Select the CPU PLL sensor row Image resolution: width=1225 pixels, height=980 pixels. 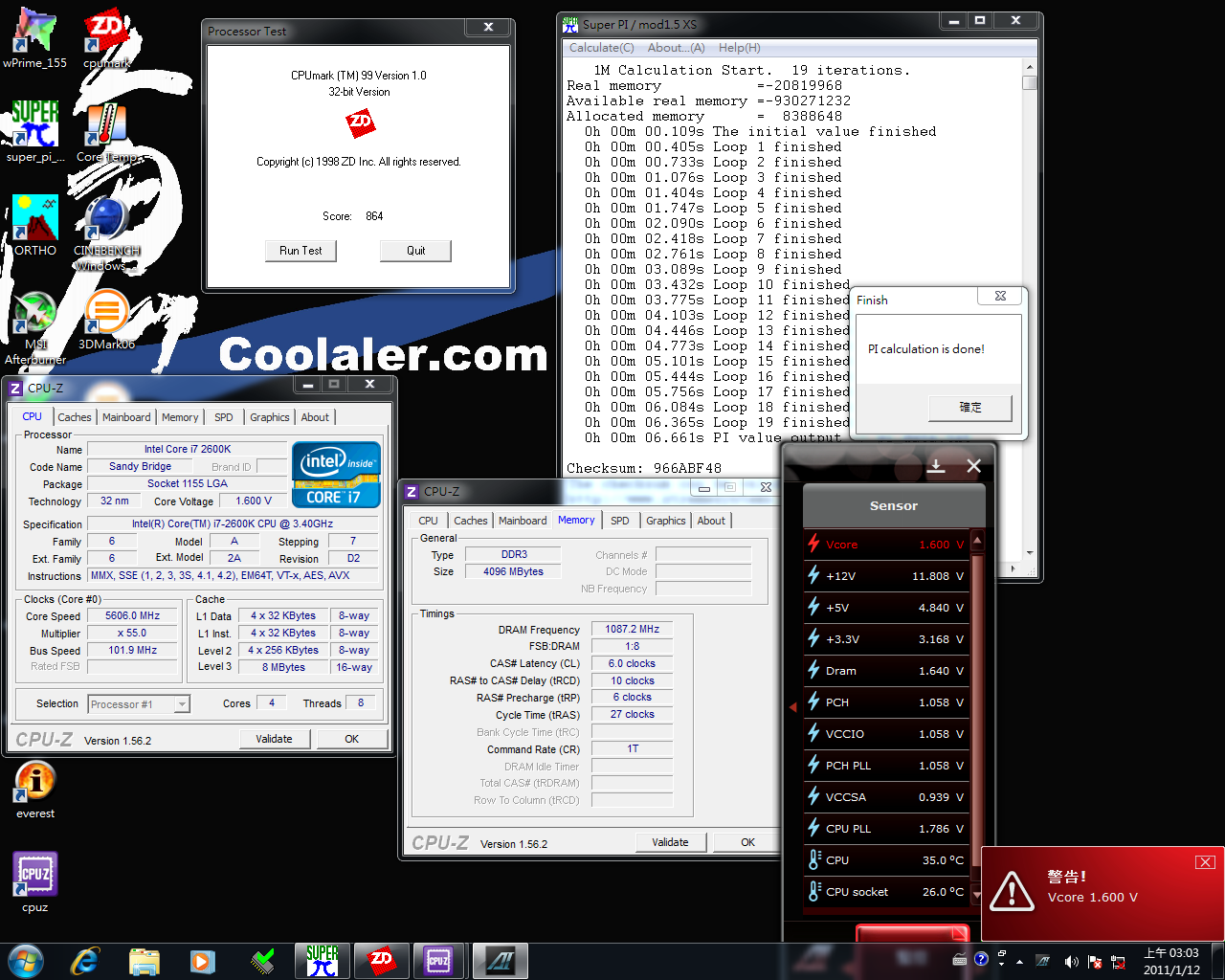pos(886,829)
